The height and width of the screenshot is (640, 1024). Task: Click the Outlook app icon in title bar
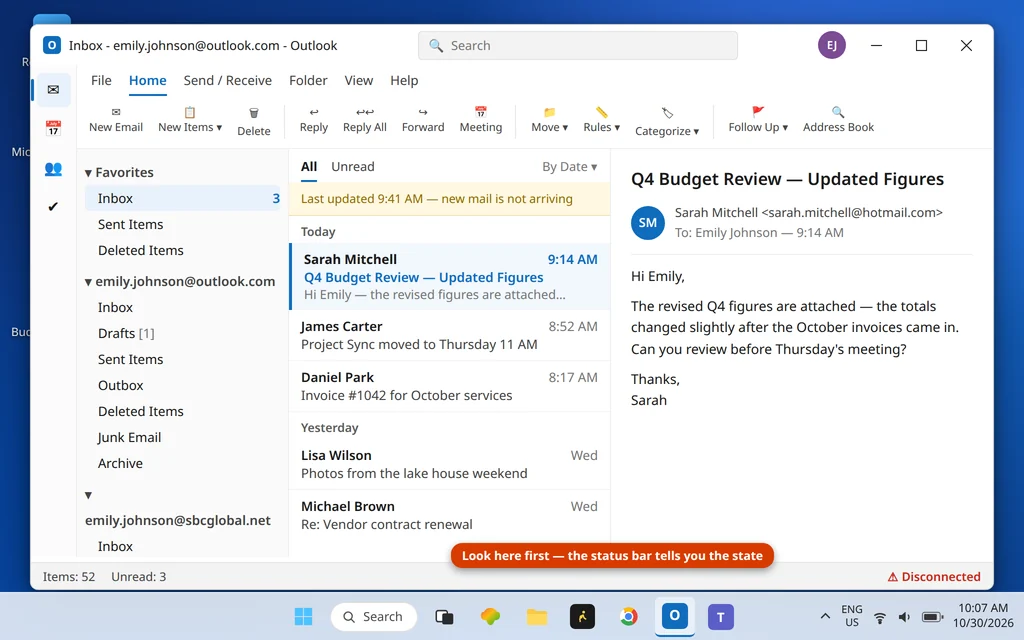pos(52,45)
